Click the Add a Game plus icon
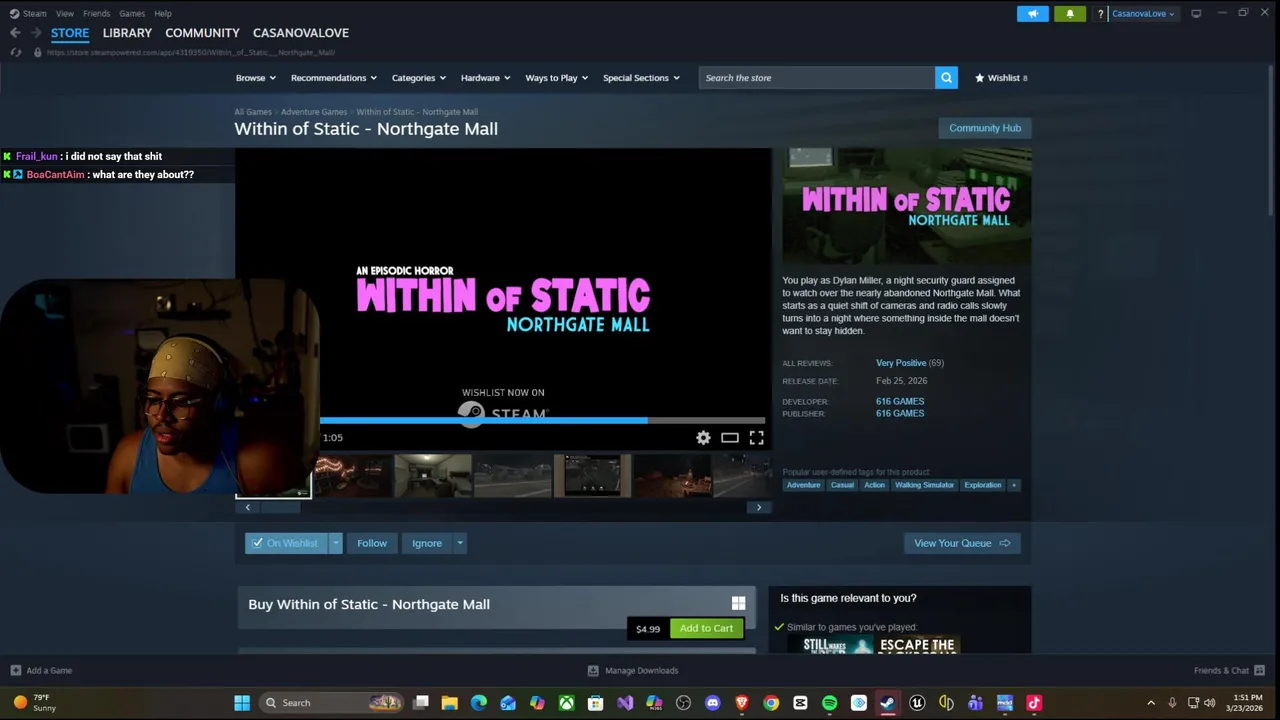The image size is (1280, 720). [x=15, y=670]
